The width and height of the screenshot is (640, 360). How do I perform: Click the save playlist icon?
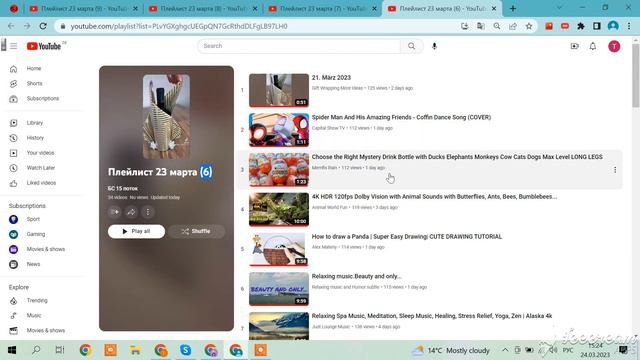click(115, 212)
